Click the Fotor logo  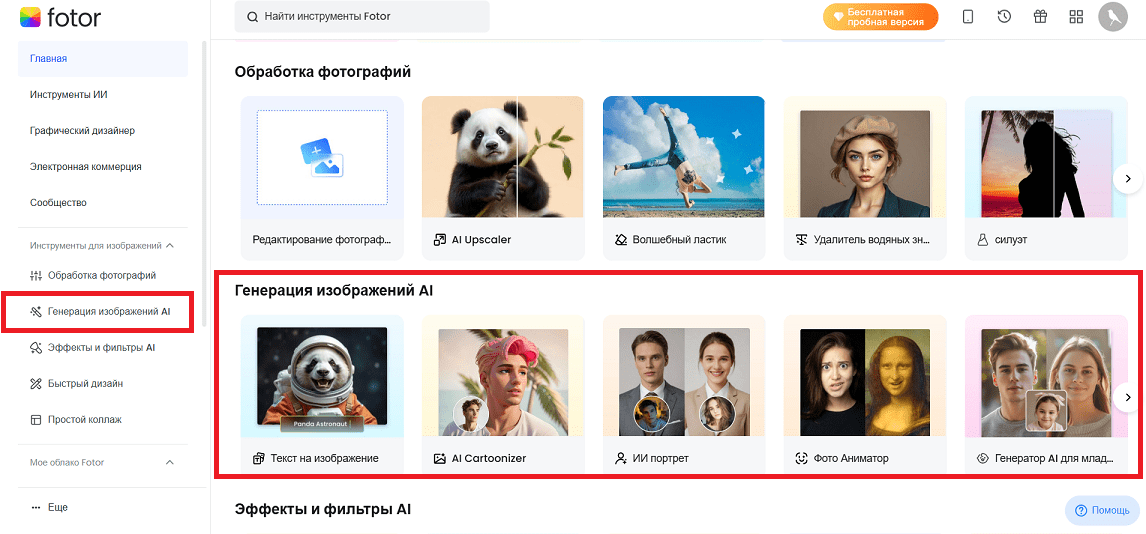pyautogui.click(x=60, y=17)
